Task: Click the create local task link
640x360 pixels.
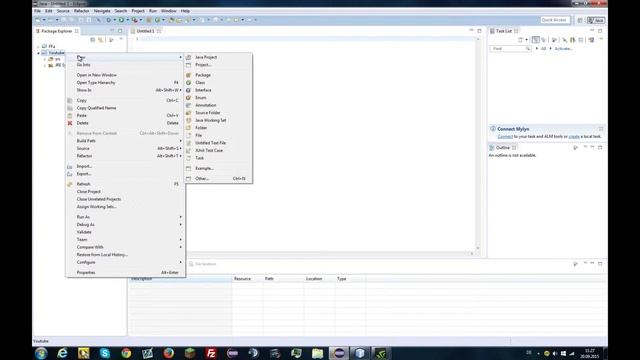Action: (x=574, y=136)
